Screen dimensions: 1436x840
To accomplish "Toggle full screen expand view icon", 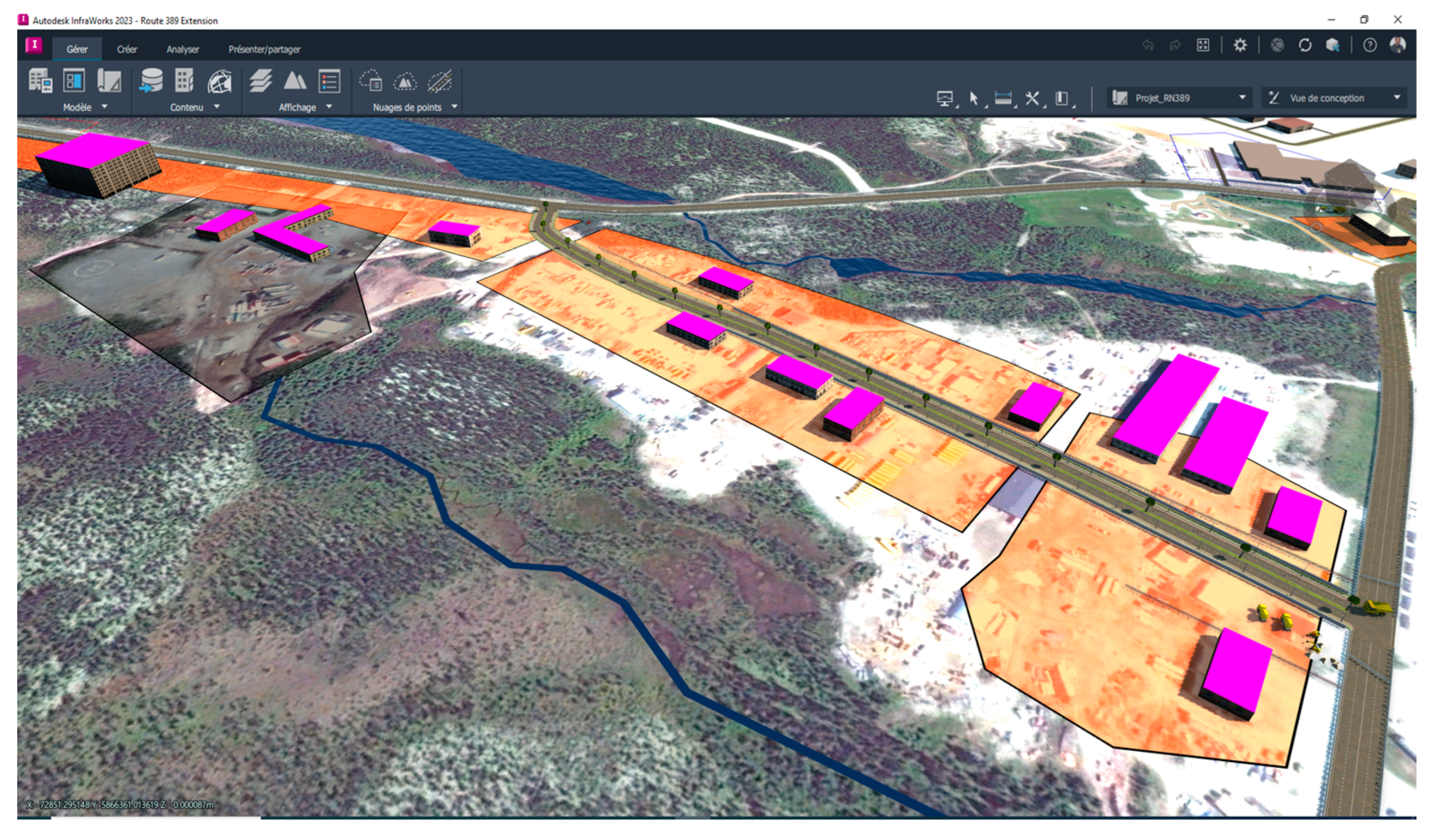I will click(1203, 45).
